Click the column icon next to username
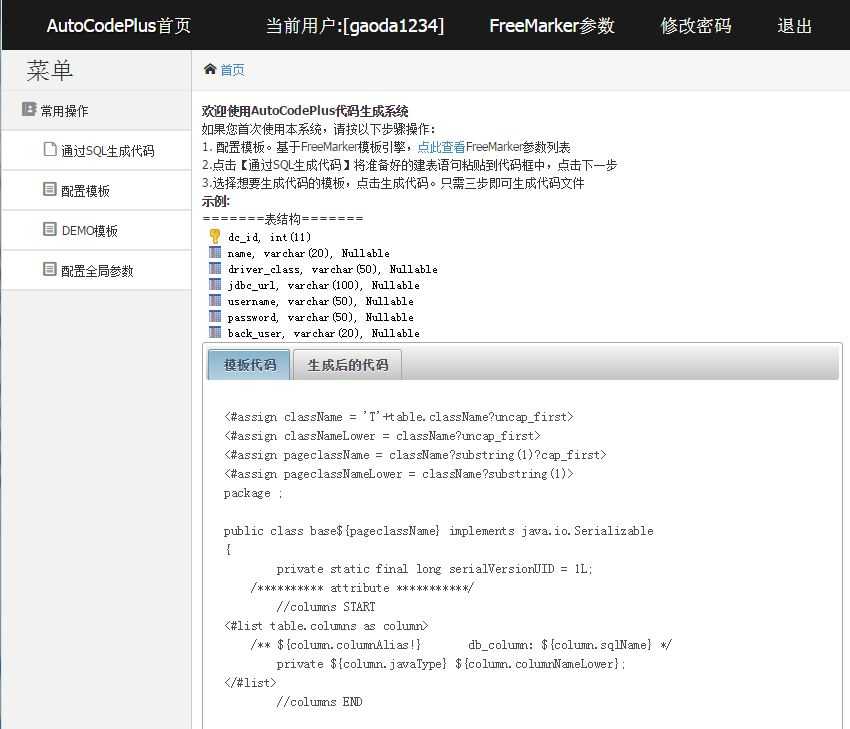 pyautogui.click(x=215, y=300)
